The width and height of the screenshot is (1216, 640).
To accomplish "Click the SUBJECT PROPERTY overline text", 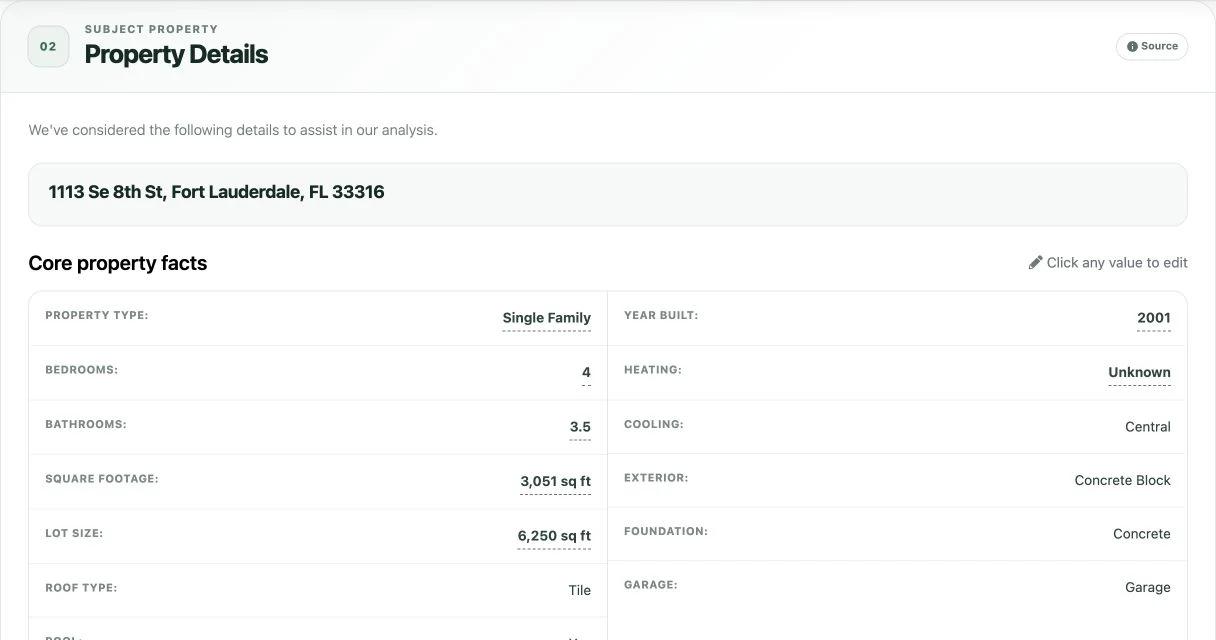I will 152,30.
